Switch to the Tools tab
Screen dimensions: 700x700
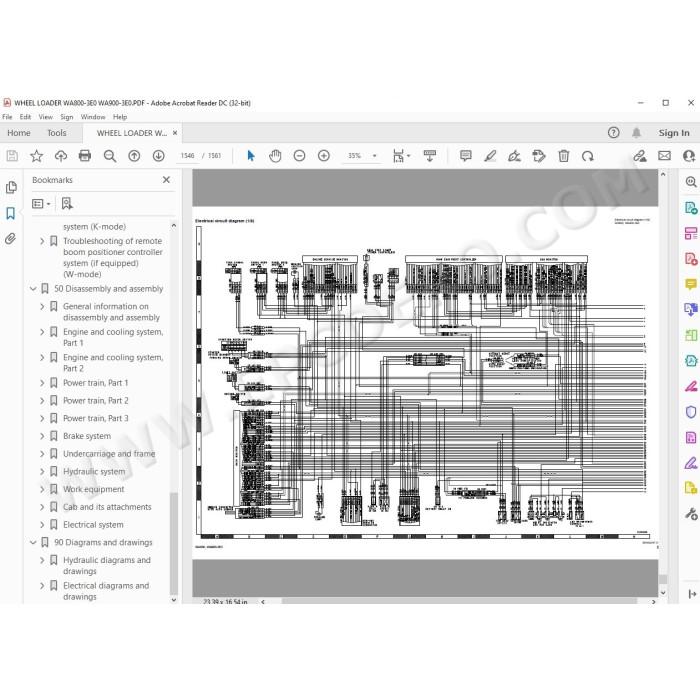click(57, 133)
